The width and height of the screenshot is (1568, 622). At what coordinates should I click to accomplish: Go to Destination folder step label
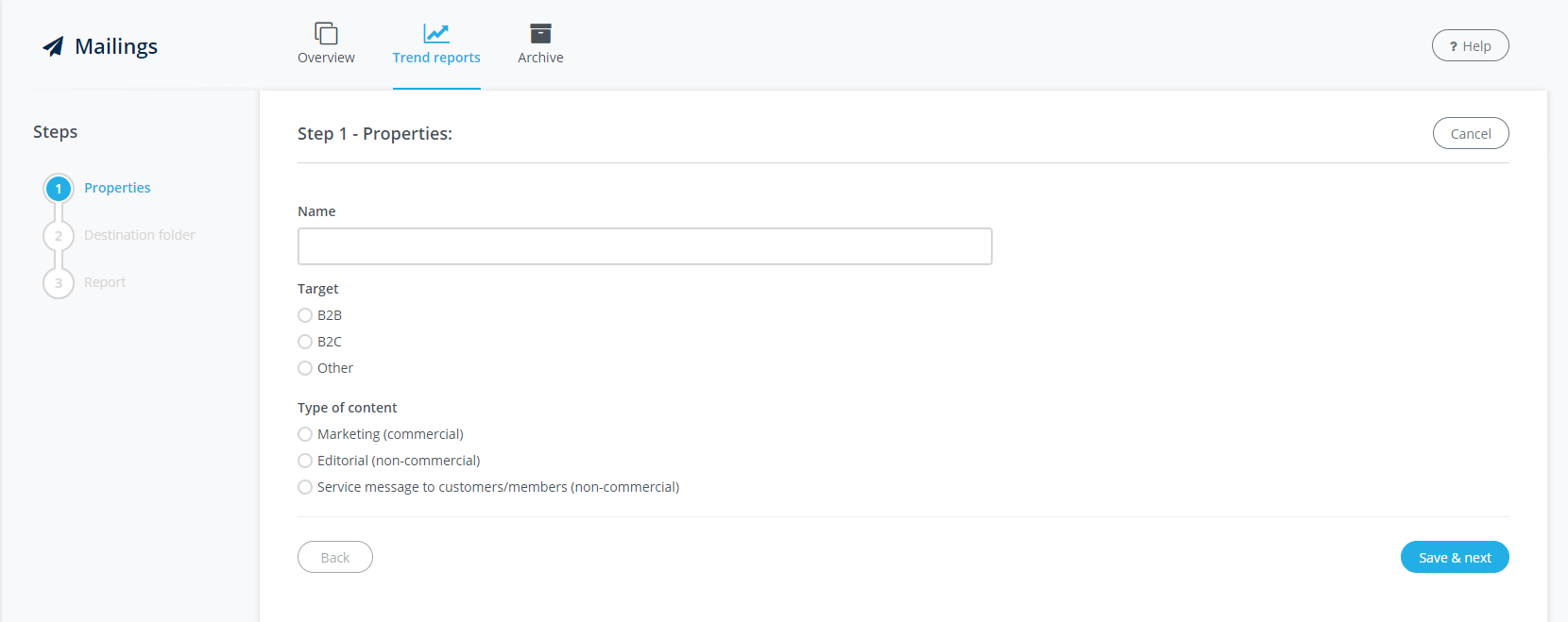pyautogui.click(x=140, y=235)
